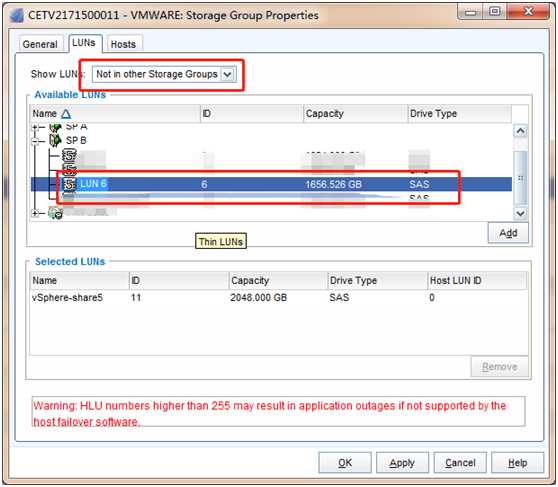Viewport: 558px width, 487px height.
Task: Click the Remove button
Action: coord(500,367)
